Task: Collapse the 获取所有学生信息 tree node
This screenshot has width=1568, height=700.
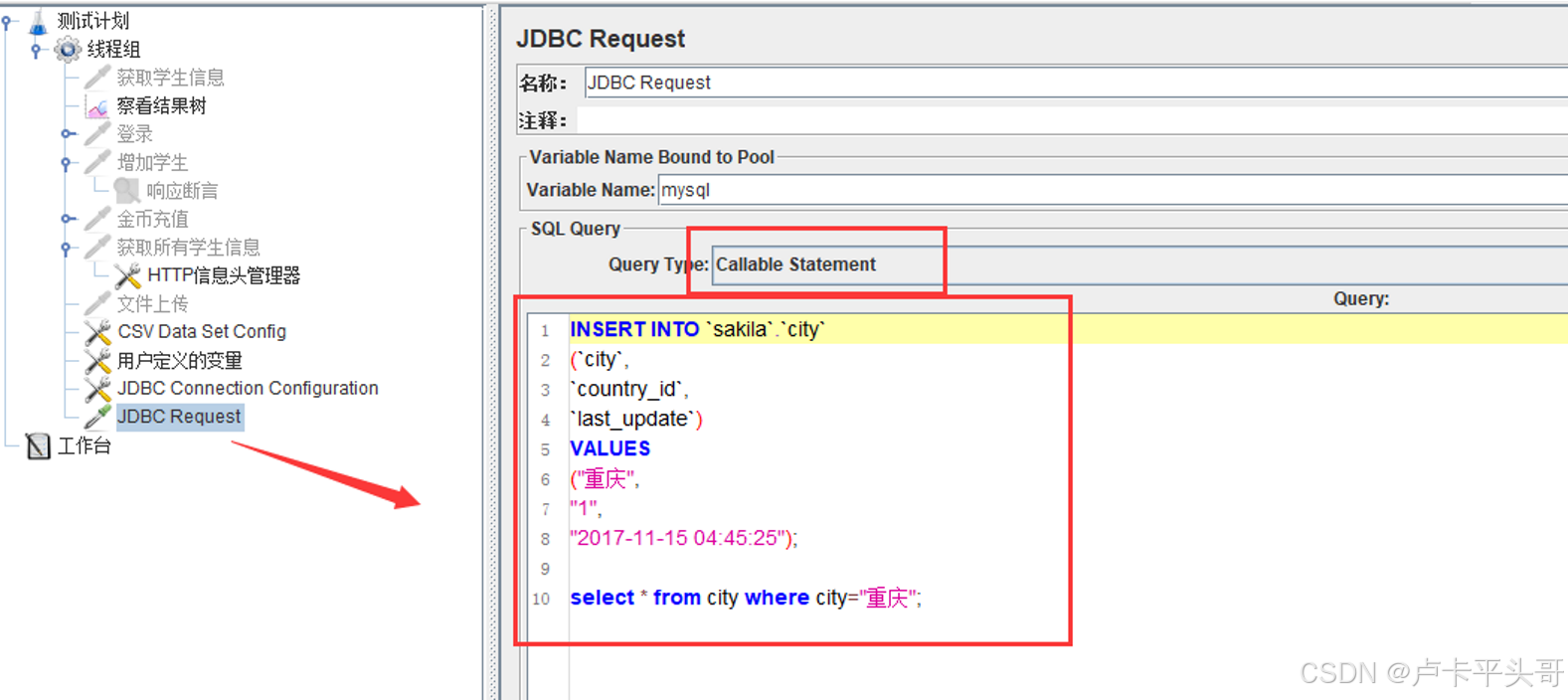Action: point(67,247)
